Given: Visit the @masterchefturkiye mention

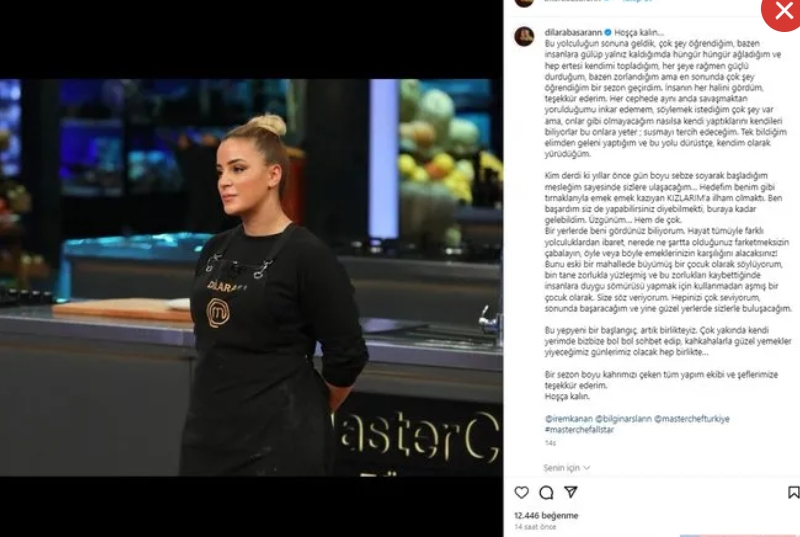Looking at the screenshot, I should [692, 419].
